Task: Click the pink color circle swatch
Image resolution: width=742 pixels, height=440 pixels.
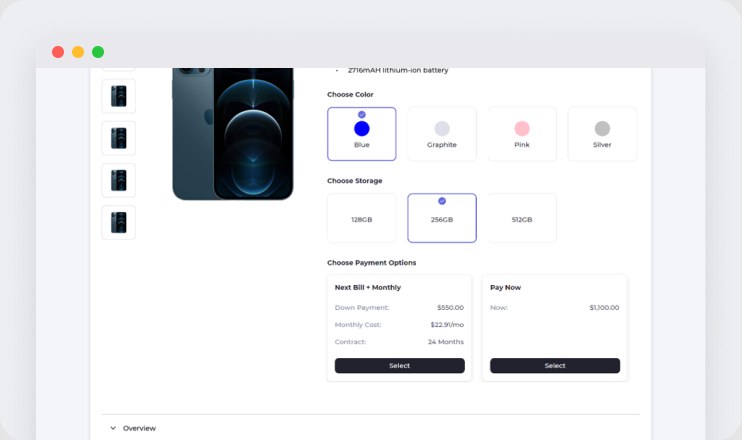Action: tap(522, 129)
